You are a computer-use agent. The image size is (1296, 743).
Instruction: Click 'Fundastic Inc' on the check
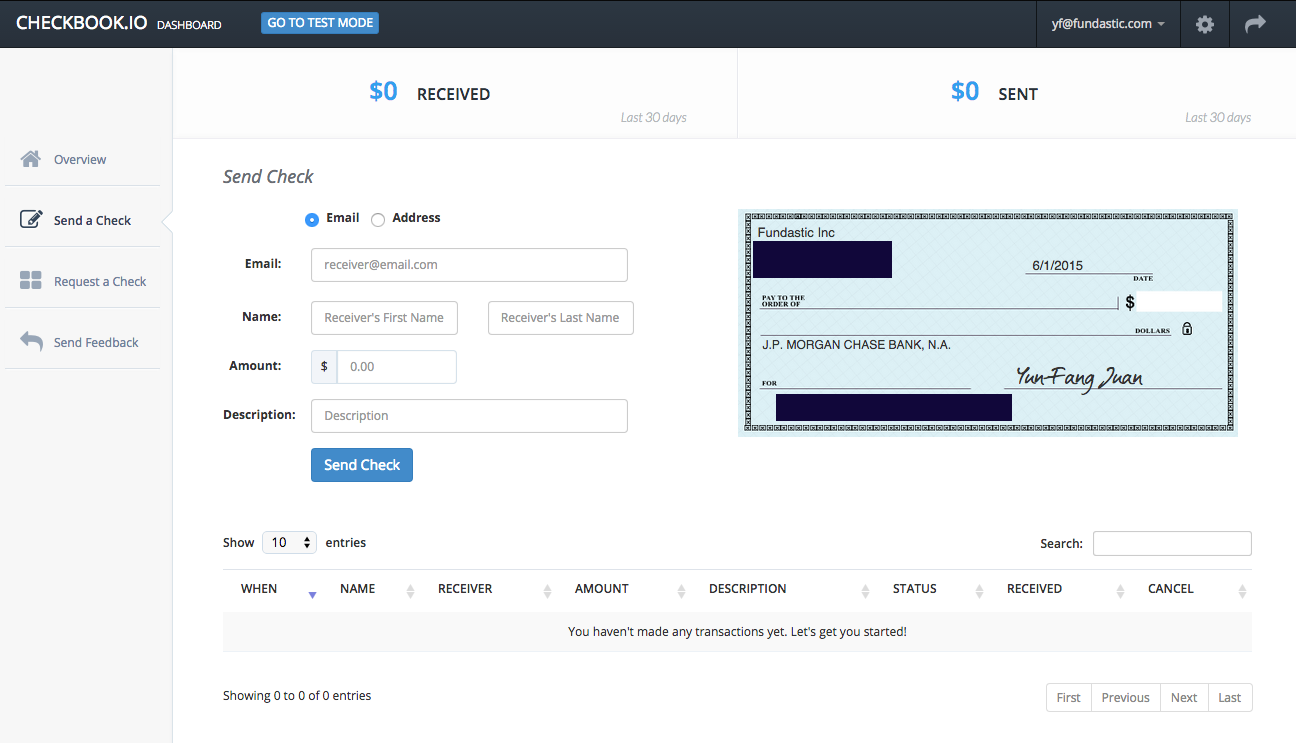[x=796, y=232]
